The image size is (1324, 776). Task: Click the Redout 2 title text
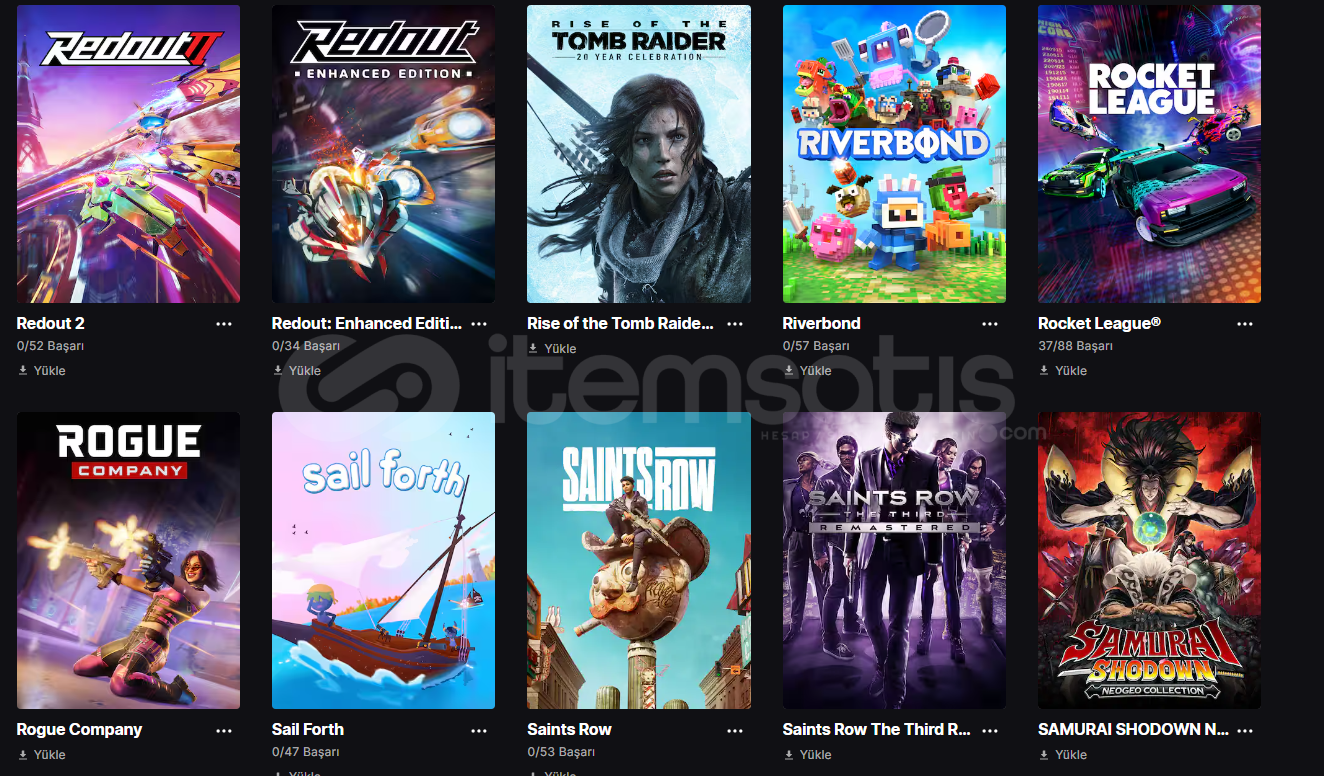pos(51,324)
